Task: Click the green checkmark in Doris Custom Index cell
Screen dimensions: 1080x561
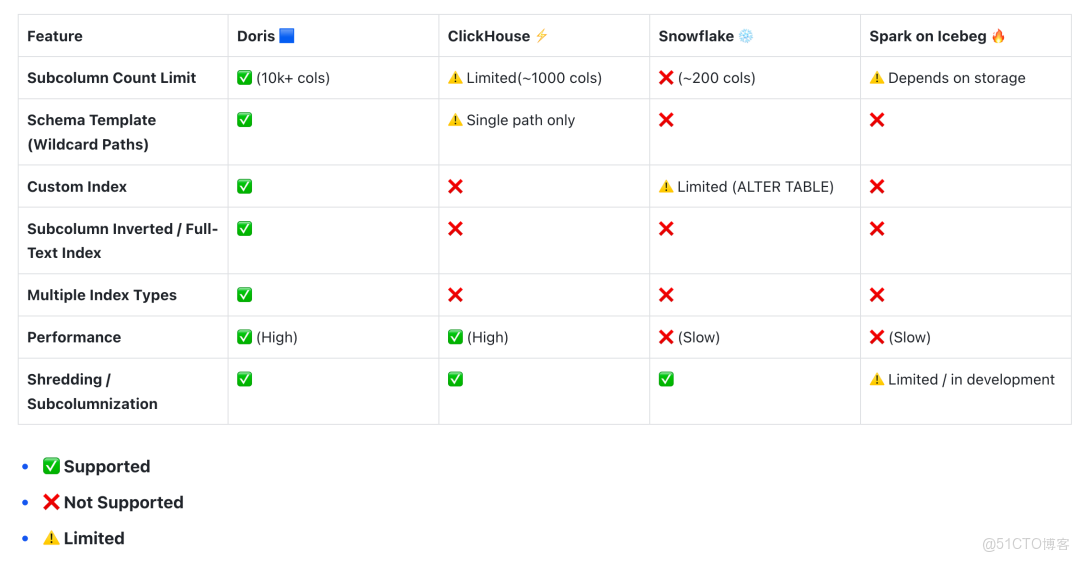Action: coord(244,187)
